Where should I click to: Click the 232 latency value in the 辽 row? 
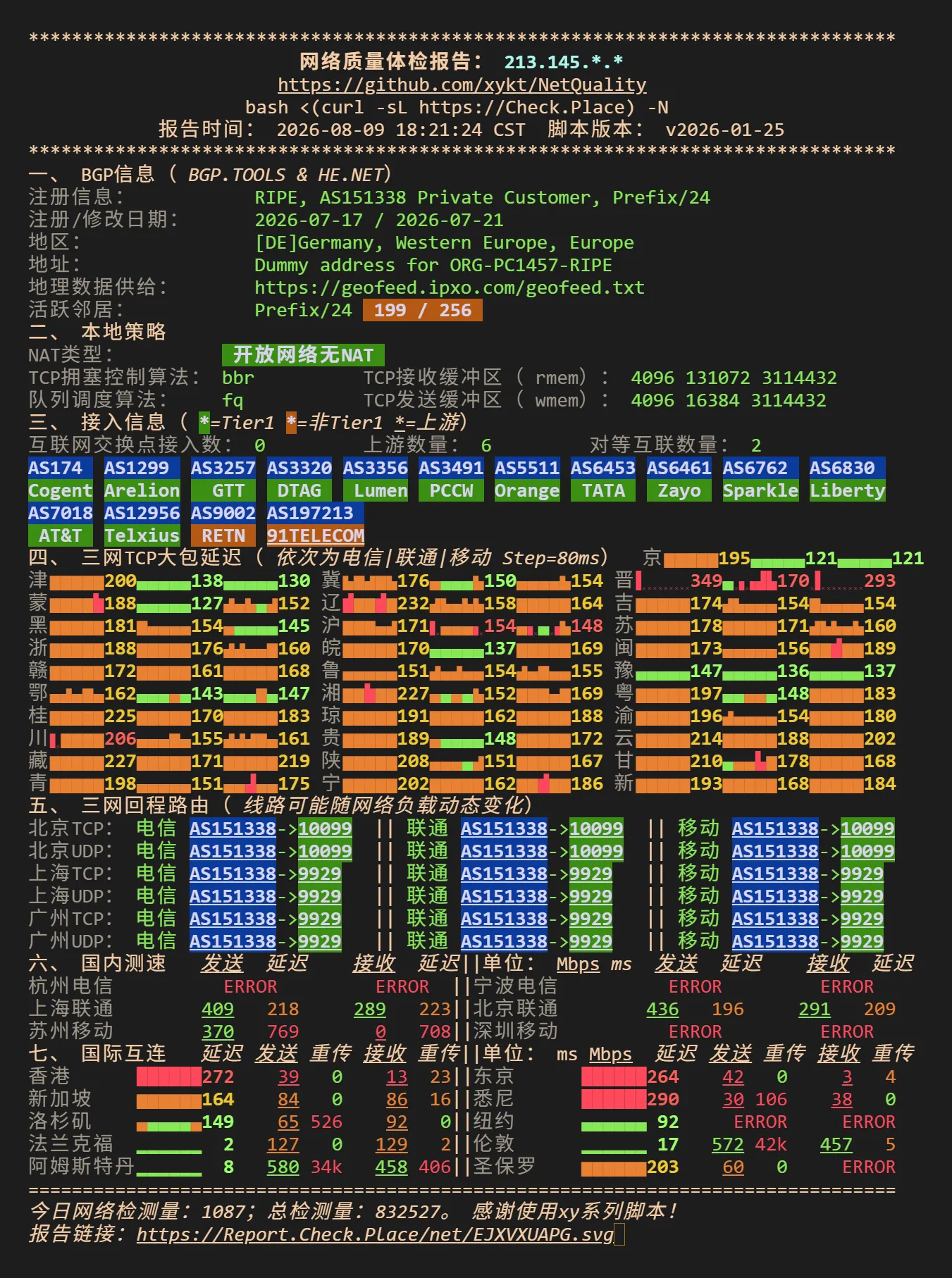tap(414, 603)
